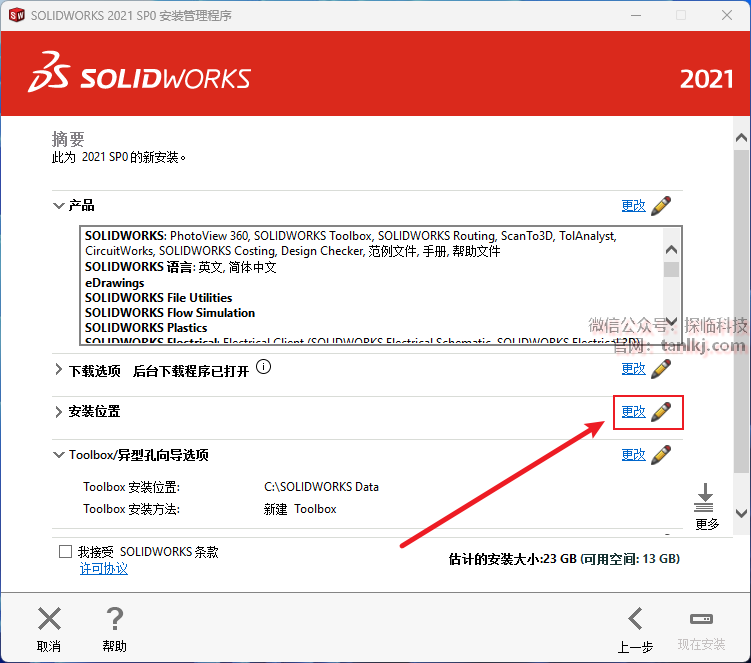Click the main page scroll-down arrow

click(x=741, y=514)
